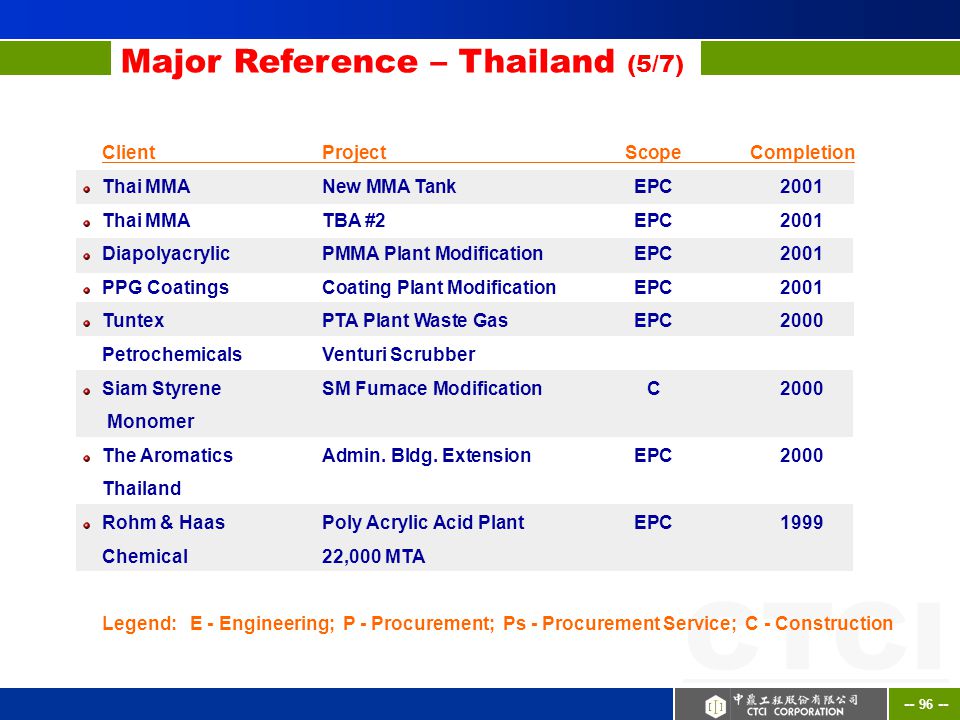Click 'EPC' scope in Tuntex row
Screen dimensions: 960x720
pyautogui.click(x=653, y=320)
